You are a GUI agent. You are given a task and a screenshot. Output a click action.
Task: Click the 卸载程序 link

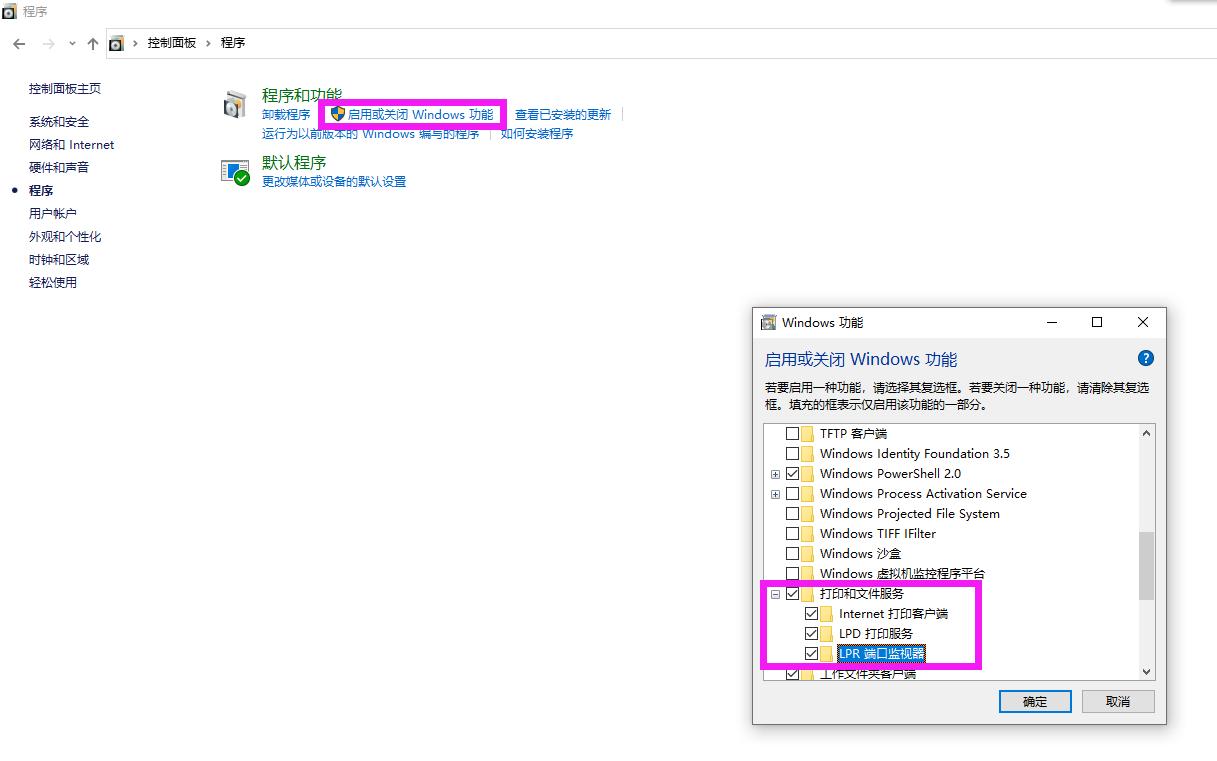tap(286, 115)
